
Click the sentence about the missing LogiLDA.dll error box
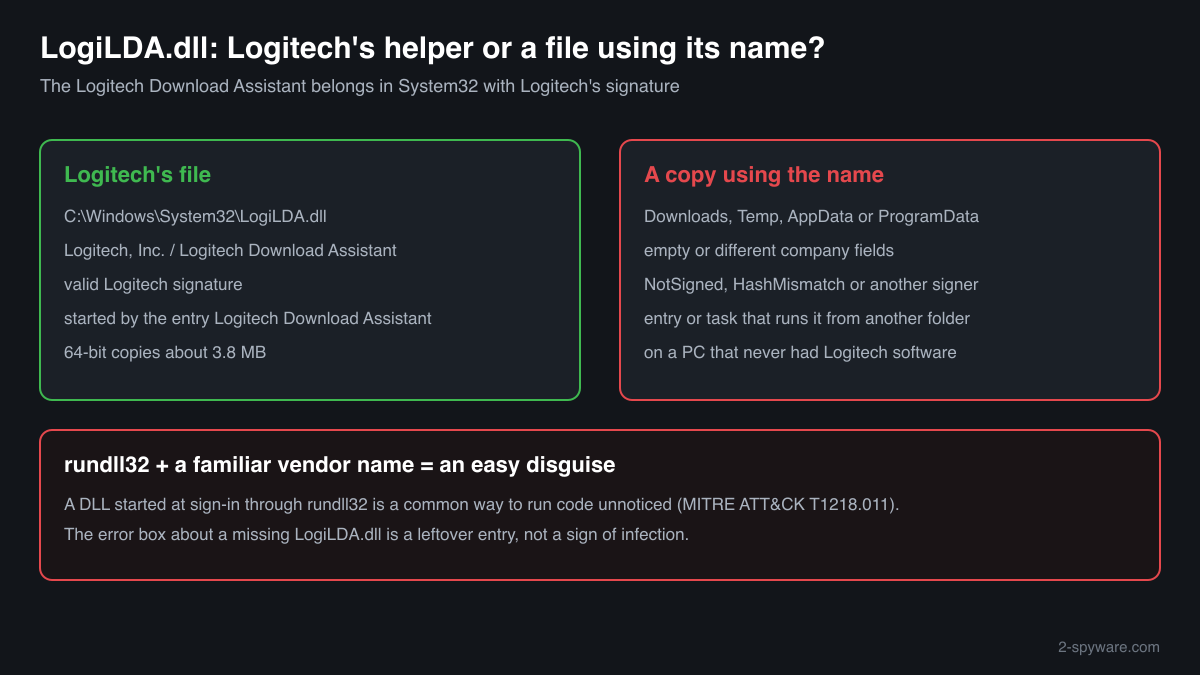coord(377,534)
